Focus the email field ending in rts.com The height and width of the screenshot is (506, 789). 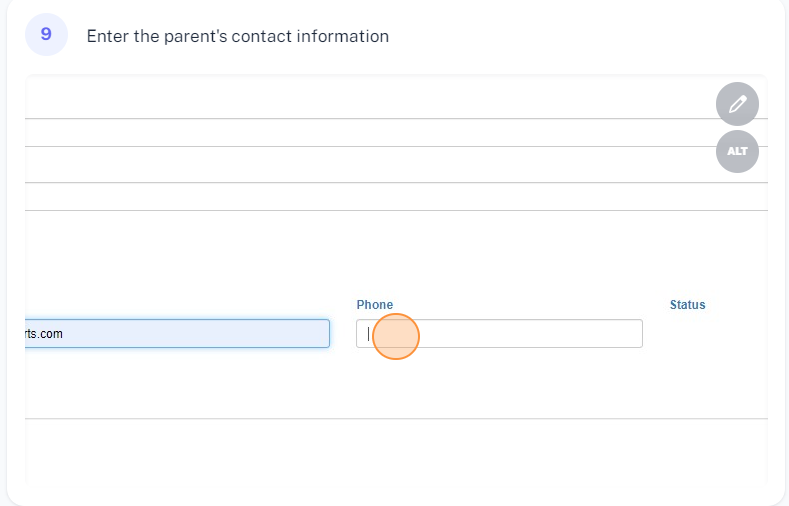(177, 334)
